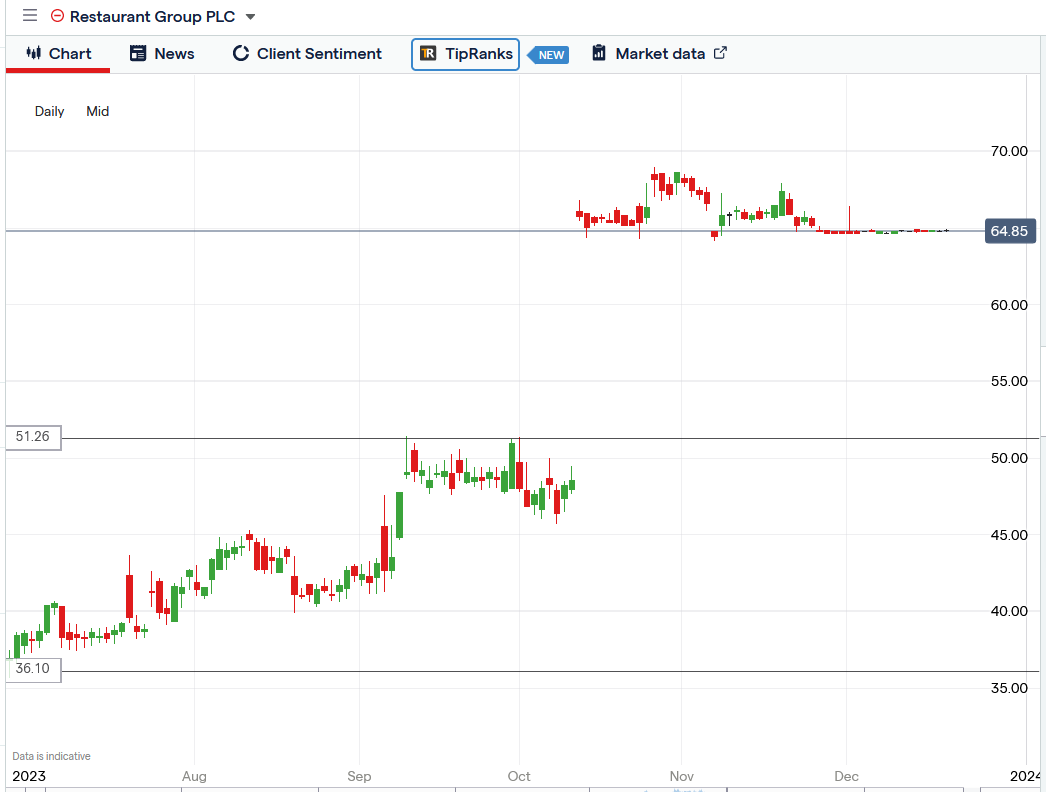This screenshot has height=792, width=1046.
Task: Click the News calendar icon
Action: (138, 53)
